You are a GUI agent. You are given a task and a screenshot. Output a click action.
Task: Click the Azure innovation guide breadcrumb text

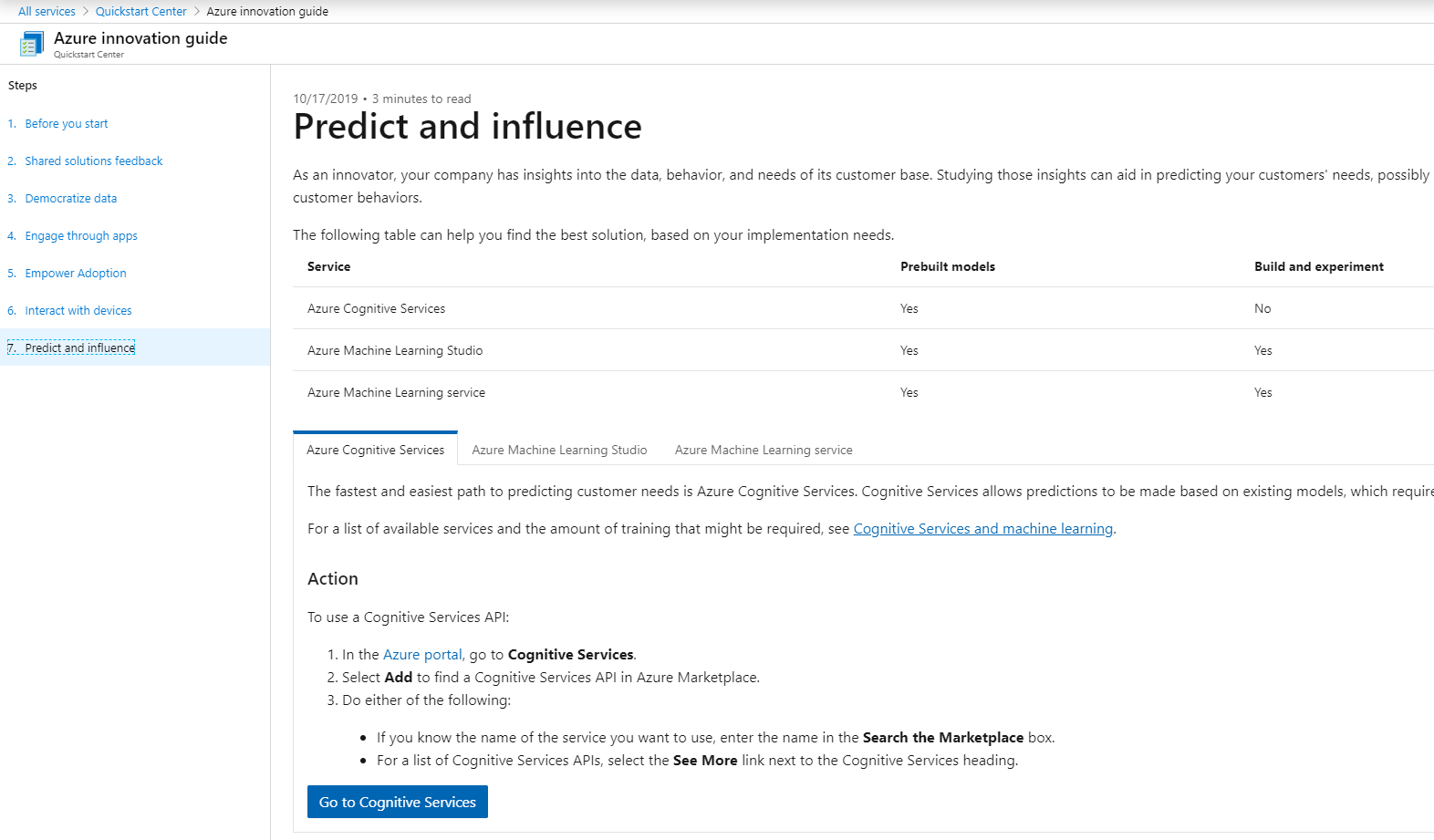pyautogui.click(x=267, y=12)
